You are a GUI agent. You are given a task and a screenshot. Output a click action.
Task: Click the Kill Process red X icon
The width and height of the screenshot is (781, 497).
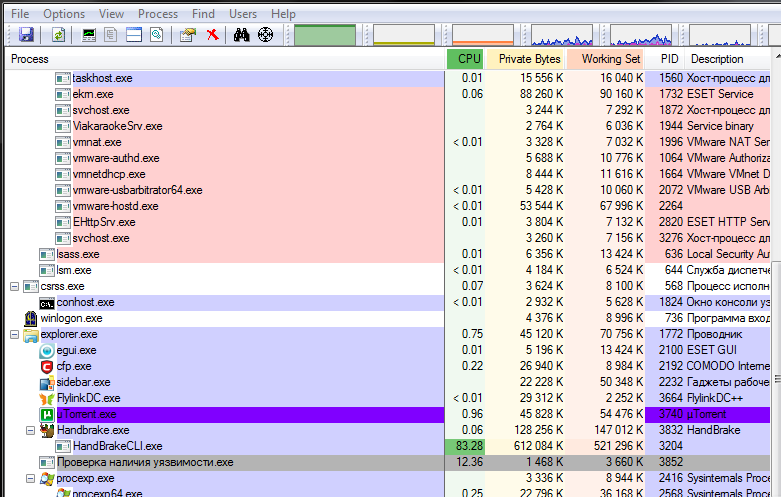point(212,35)
